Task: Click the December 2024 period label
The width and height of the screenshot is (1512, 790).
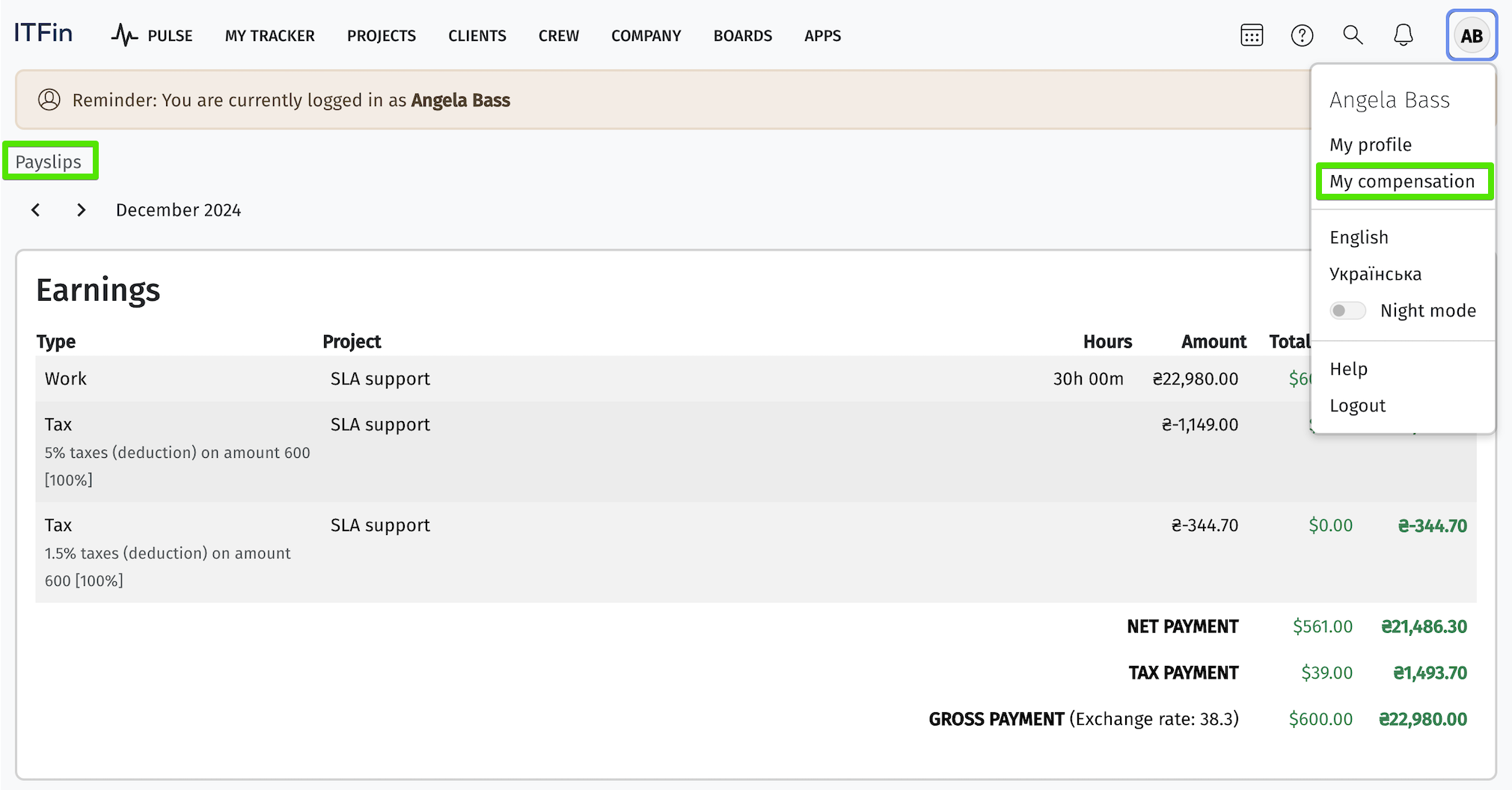Action: coord(178,210)
